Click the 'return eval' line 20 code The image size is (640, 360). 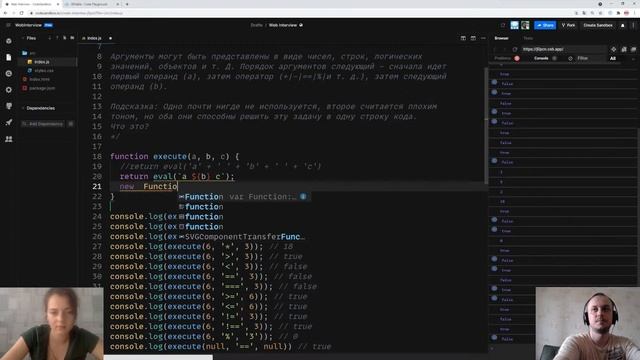tap(177, 176)
